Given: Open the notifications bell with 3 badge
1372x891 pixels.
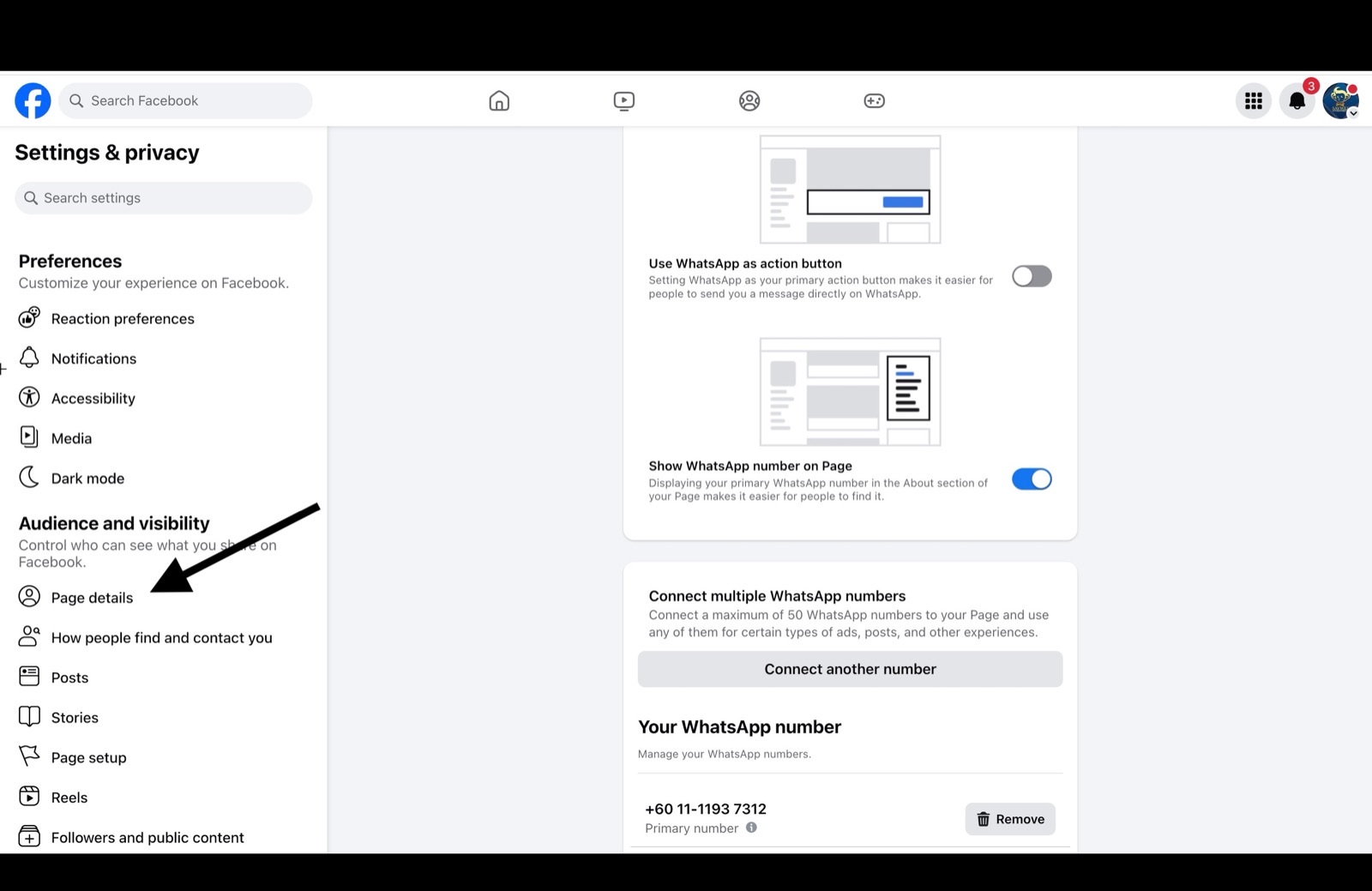Looking at the screenshot, I should (x=1297, y=100).
